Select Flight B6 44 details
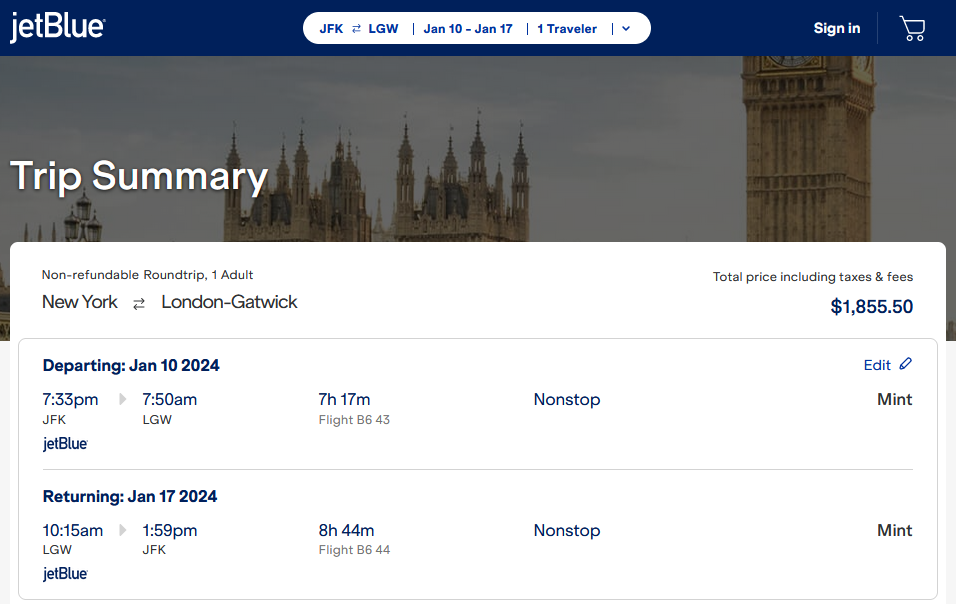 tap(354, 549)
